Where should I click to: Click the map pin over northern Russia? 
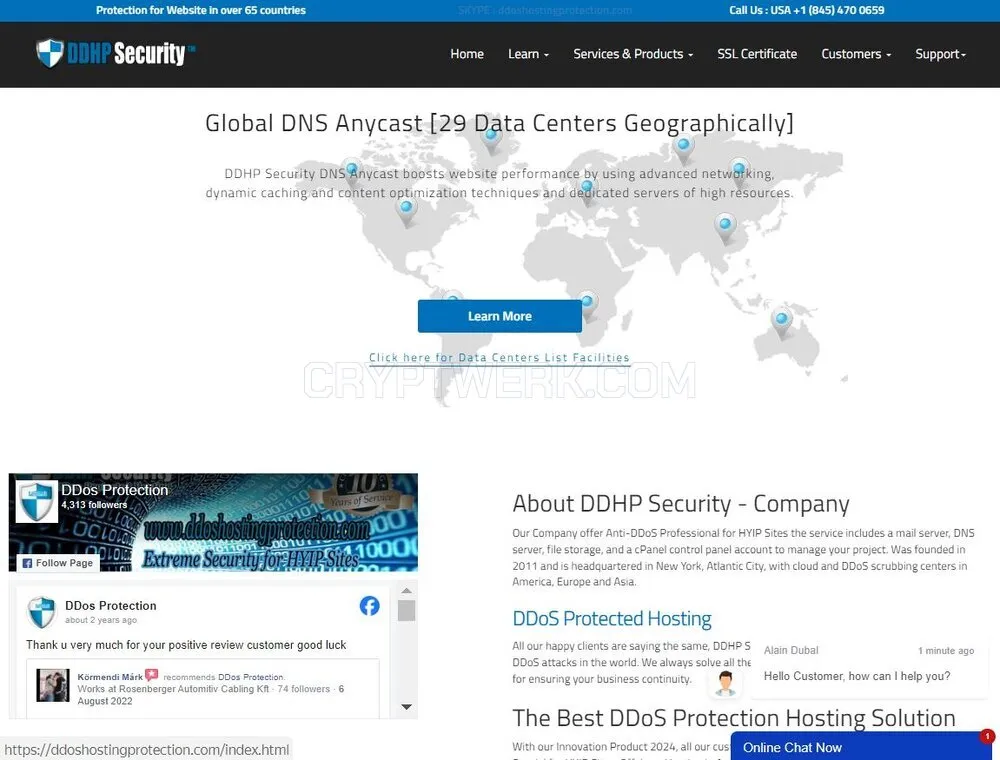click(x=683, y=149)
